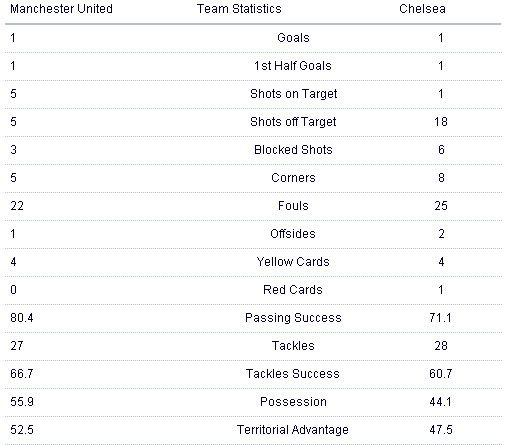The image size is (506, 445).
Task: Click the Shots on Target label
Action: coord(294,94)
